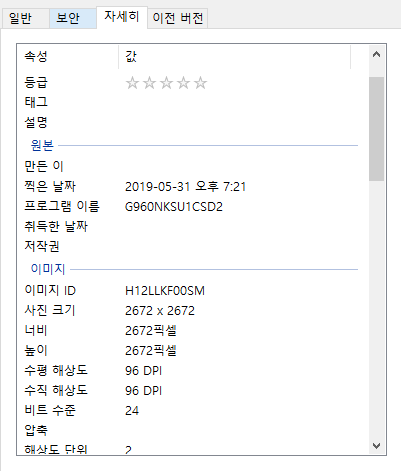Open the 보안 tab

[73, 18]
